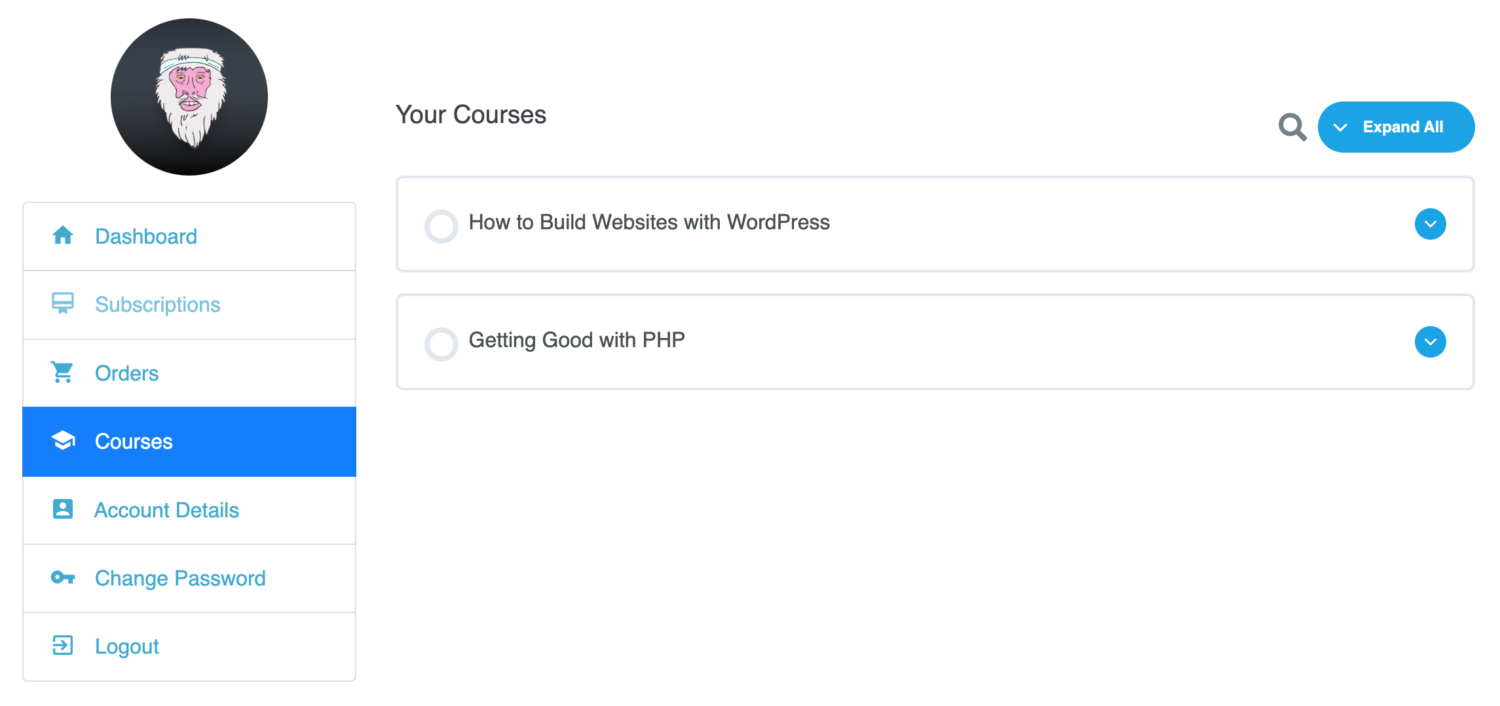
Task: Click the Courses graduation cap icon
Action: [x=62, y=441]
